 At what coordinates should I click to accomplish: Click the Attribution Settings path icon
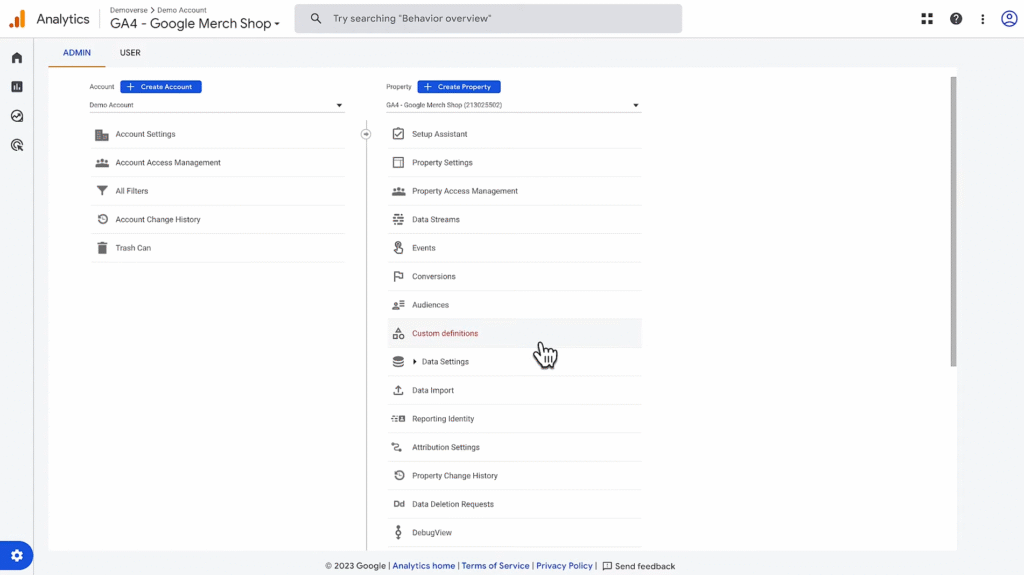click(397, 448)
